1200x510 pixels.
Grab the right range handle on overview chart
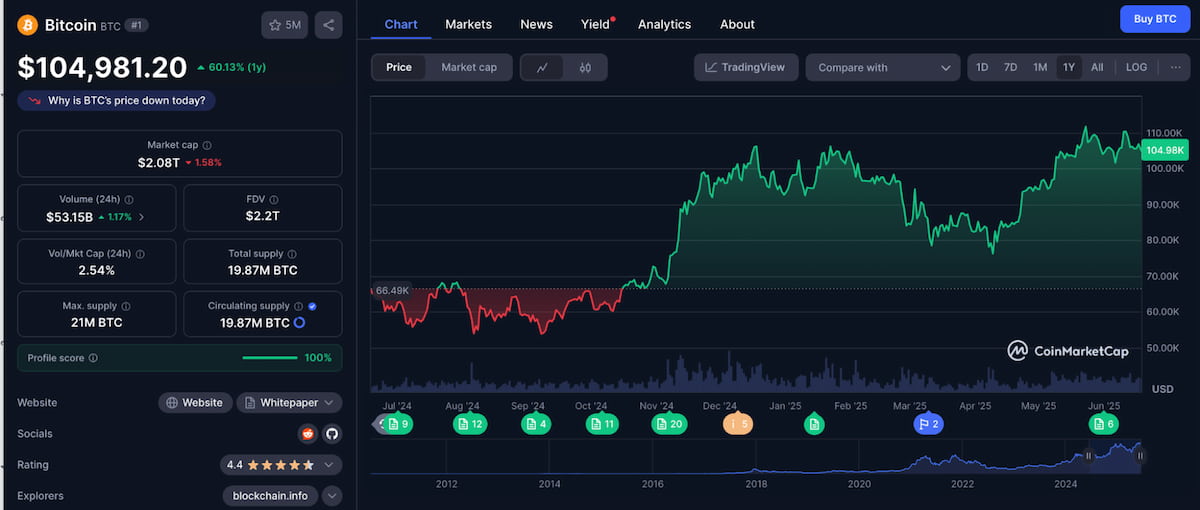1139,456
